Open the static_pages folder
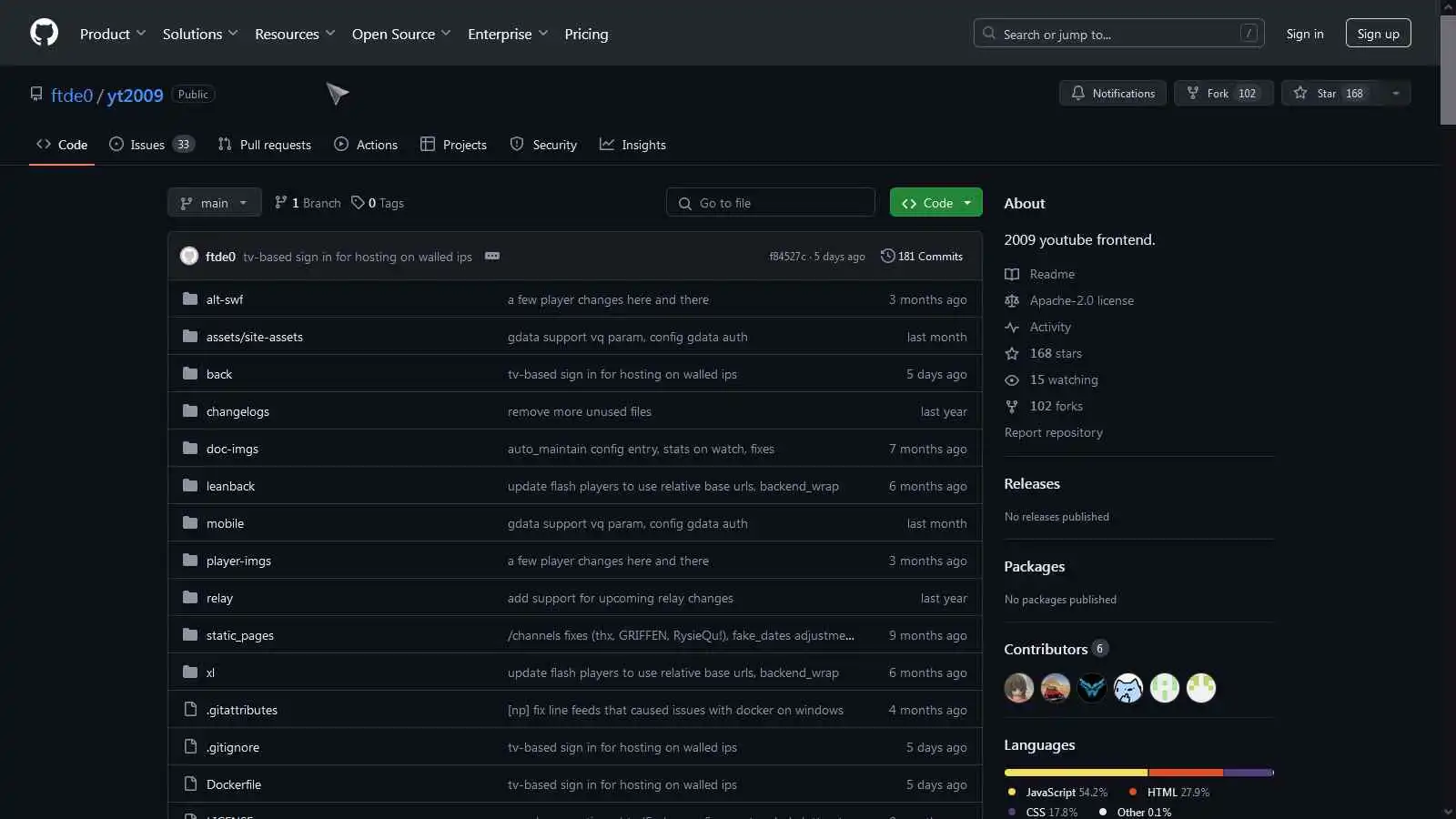Image resolution: width=1456 pixels, height=819 pixels. tap(240, 635)
